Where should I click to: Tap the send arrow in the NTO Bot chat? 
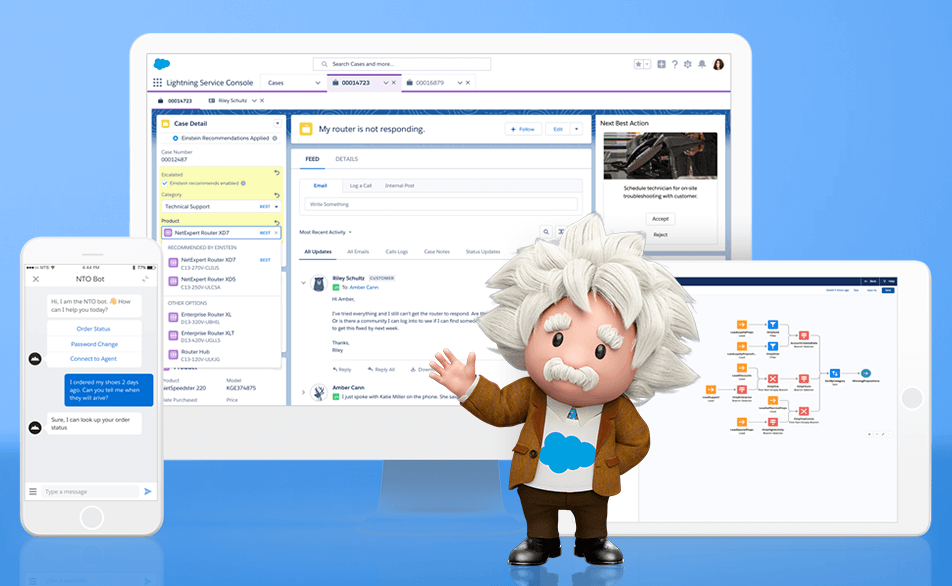[147, 491]
